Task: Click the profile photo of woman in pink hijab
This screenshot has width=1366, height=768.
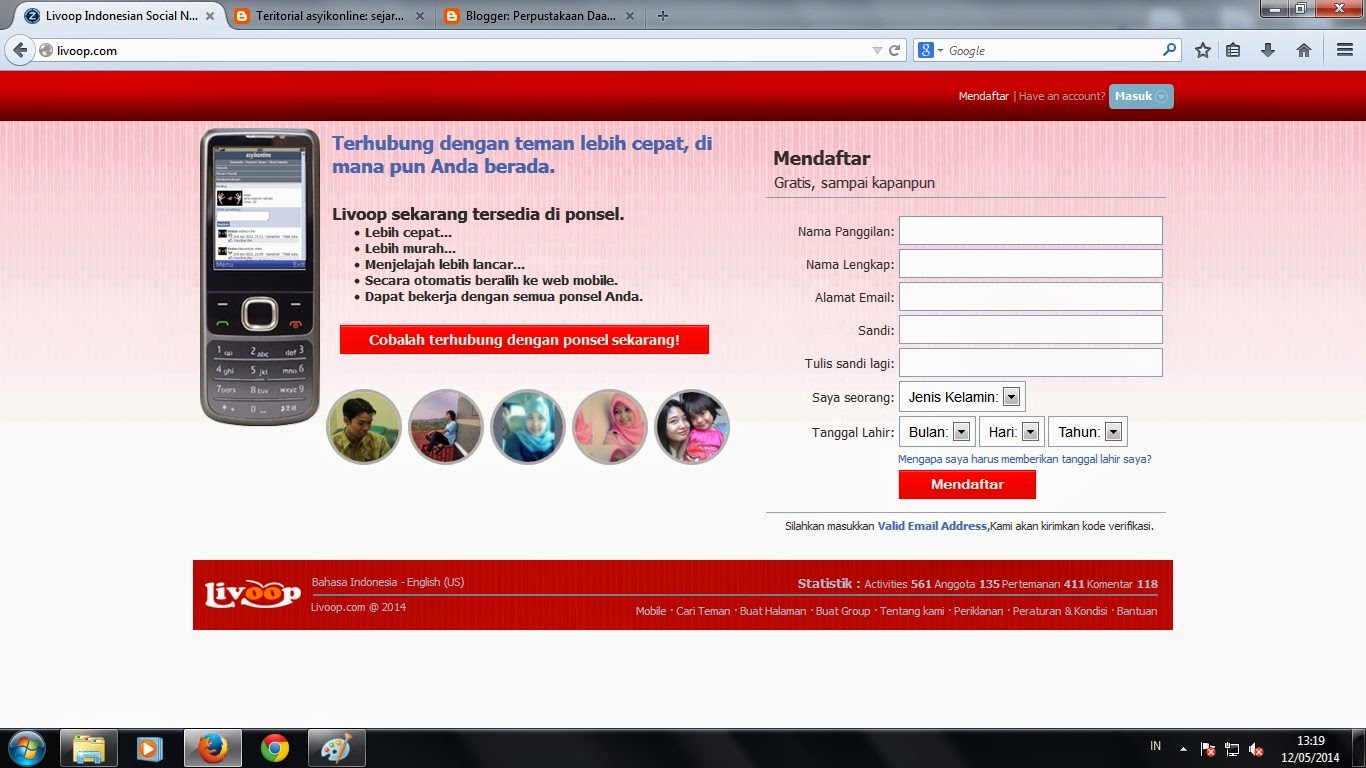Action: pos(610,427)
